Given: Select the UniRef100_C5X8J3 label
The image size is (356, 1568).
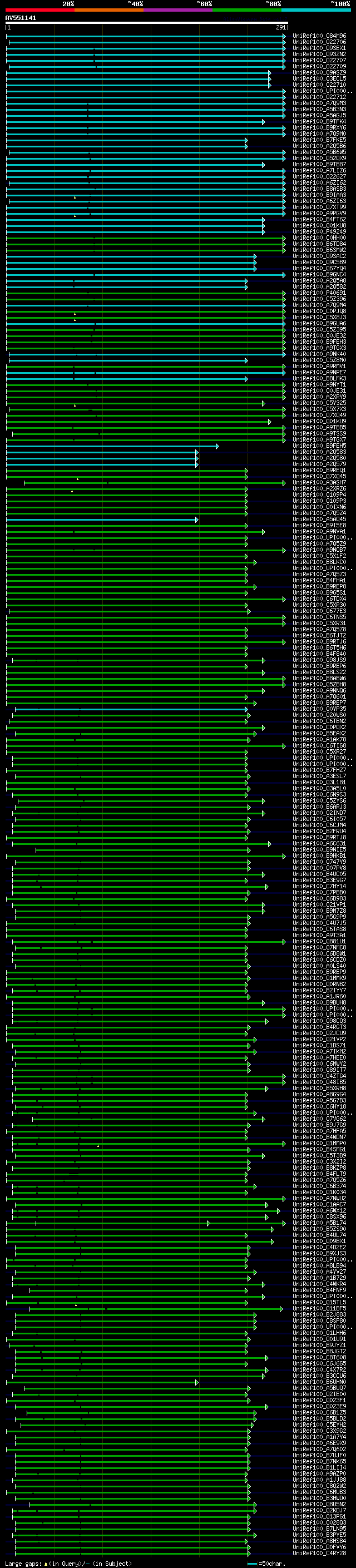Looking at the screenshot, I should [319, 317].
